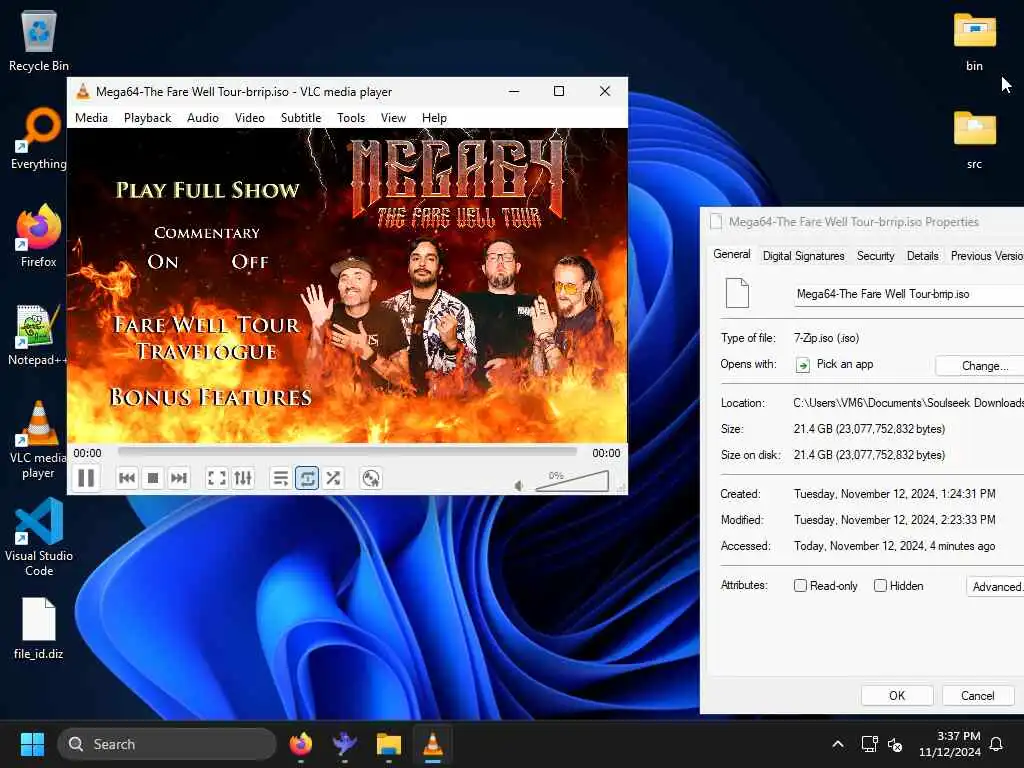1024x768 pixels.
Task: Show VLC extended settings
Action: (x=243, y=478)
